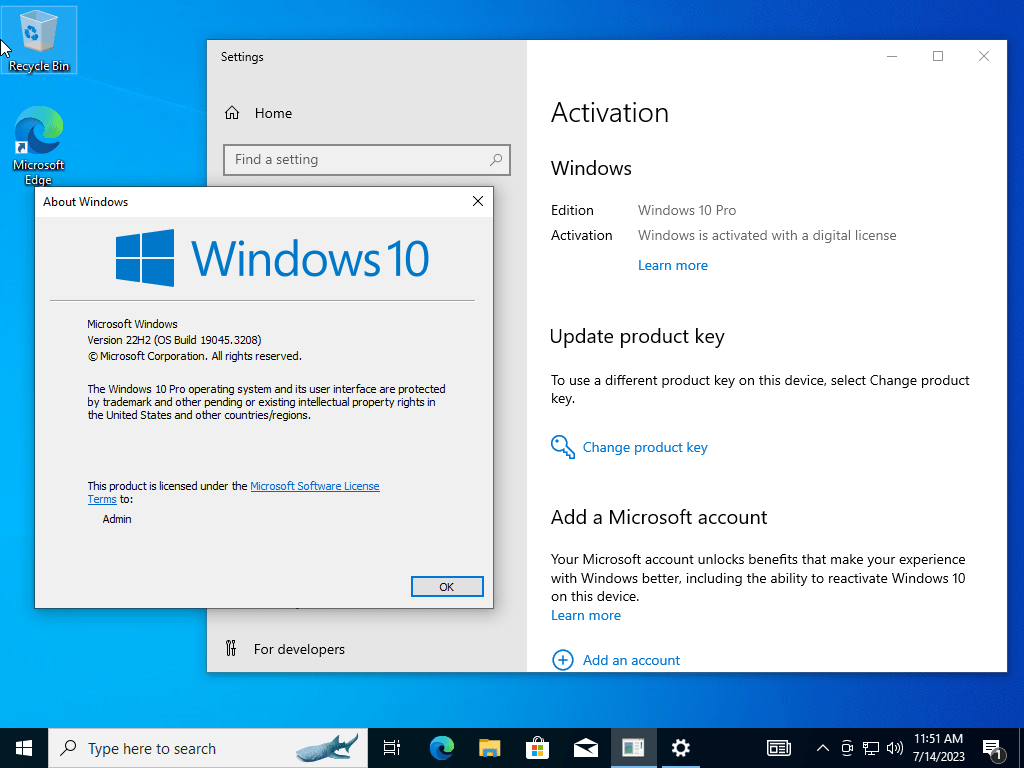Click the Show desktop strip at the taskbar's far end

click(1021, 748)
